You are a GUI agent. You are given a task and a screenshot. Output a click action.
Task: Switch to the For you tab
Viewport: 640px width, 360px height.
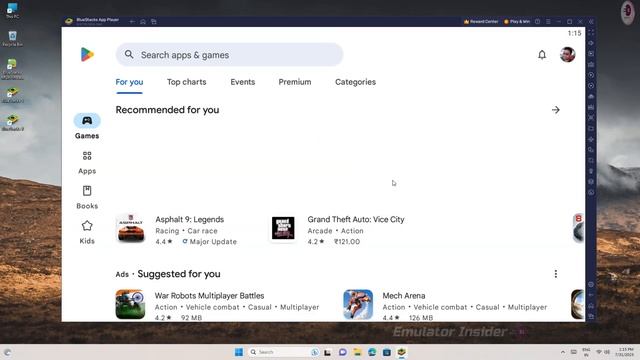(x=129, y=82)
